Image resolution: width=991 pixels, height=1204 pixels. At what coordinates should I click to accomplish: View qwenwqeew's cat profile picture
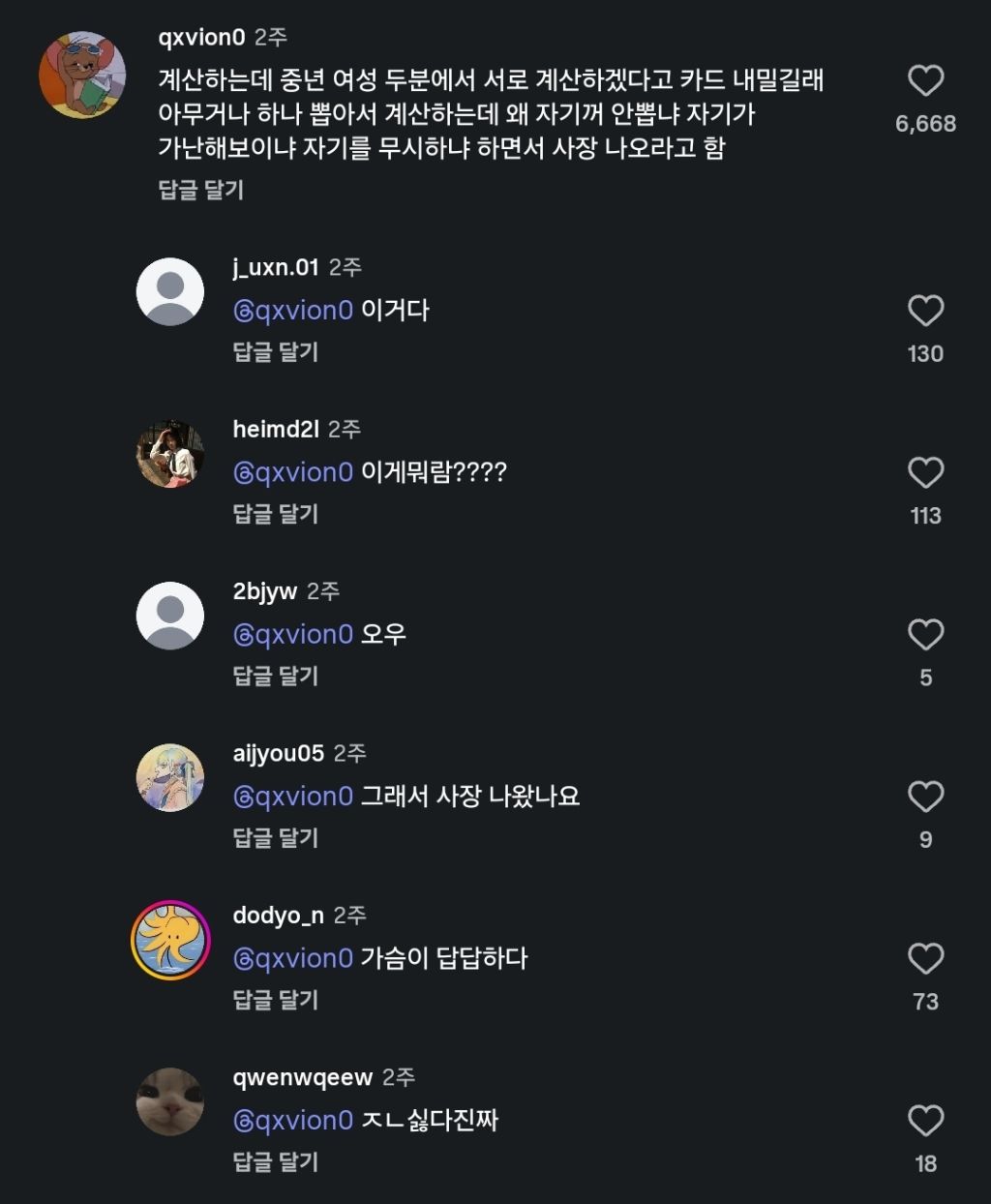coord(170,1101)
